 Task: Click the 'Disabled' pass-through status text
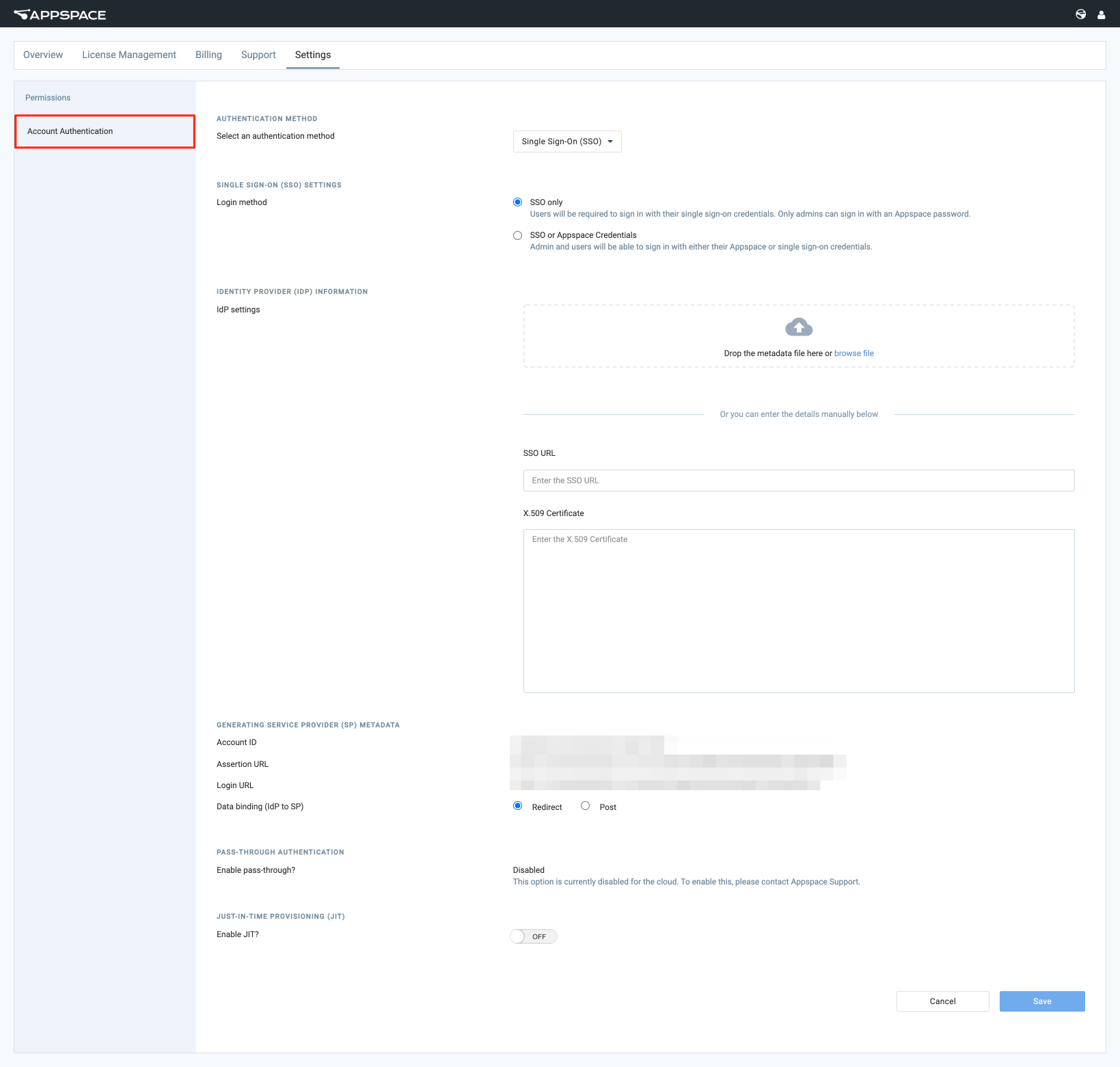tap(529, 870)
